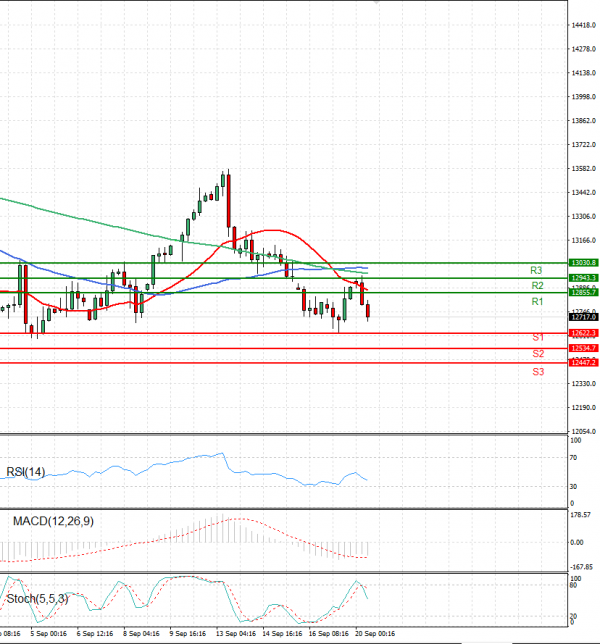This screenshot has width=600, height=644.
Task: Select the 12534.7 support price tag
Action: [x=583, y=348]
